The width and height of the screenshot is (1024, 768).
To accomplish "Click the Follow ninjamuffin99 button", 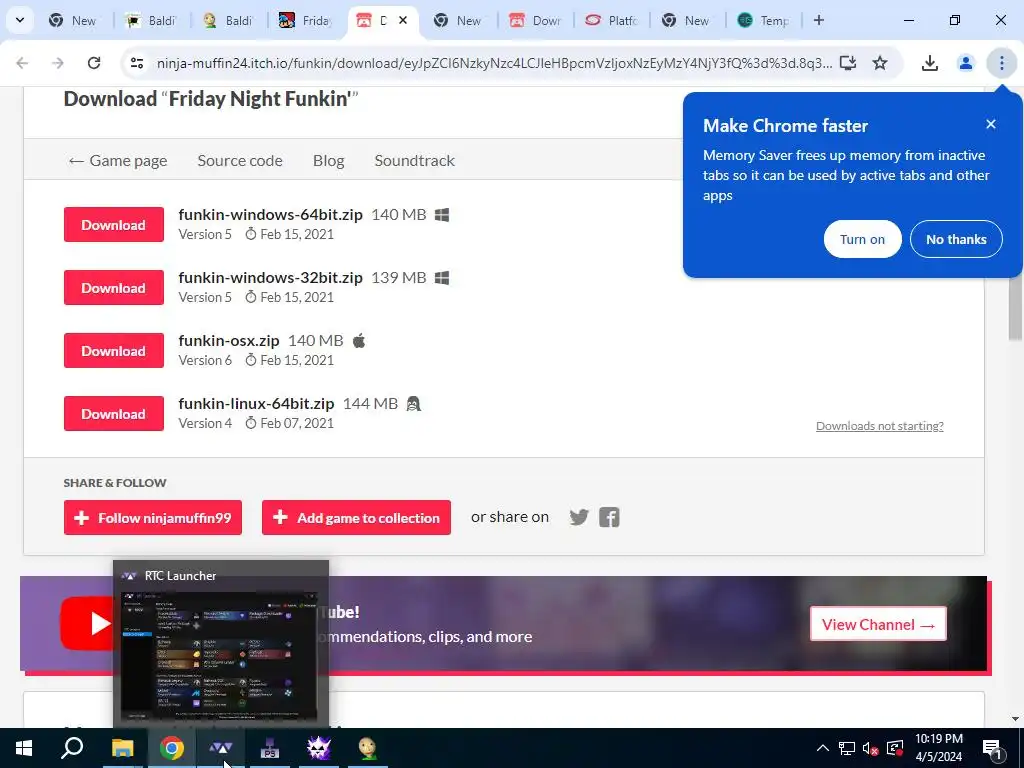I will [153, 518].
